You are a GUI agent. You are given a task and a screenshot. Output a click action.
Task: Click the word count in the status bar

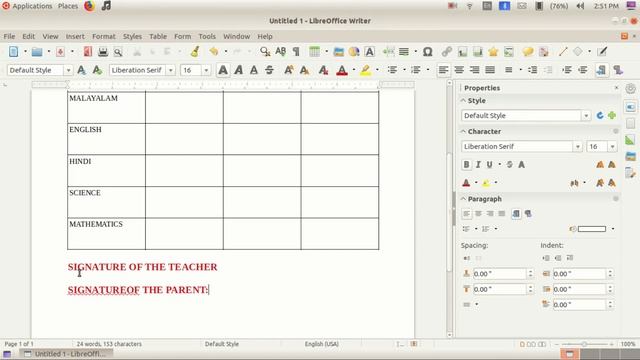pyautogui.click(x=109, y=344)
